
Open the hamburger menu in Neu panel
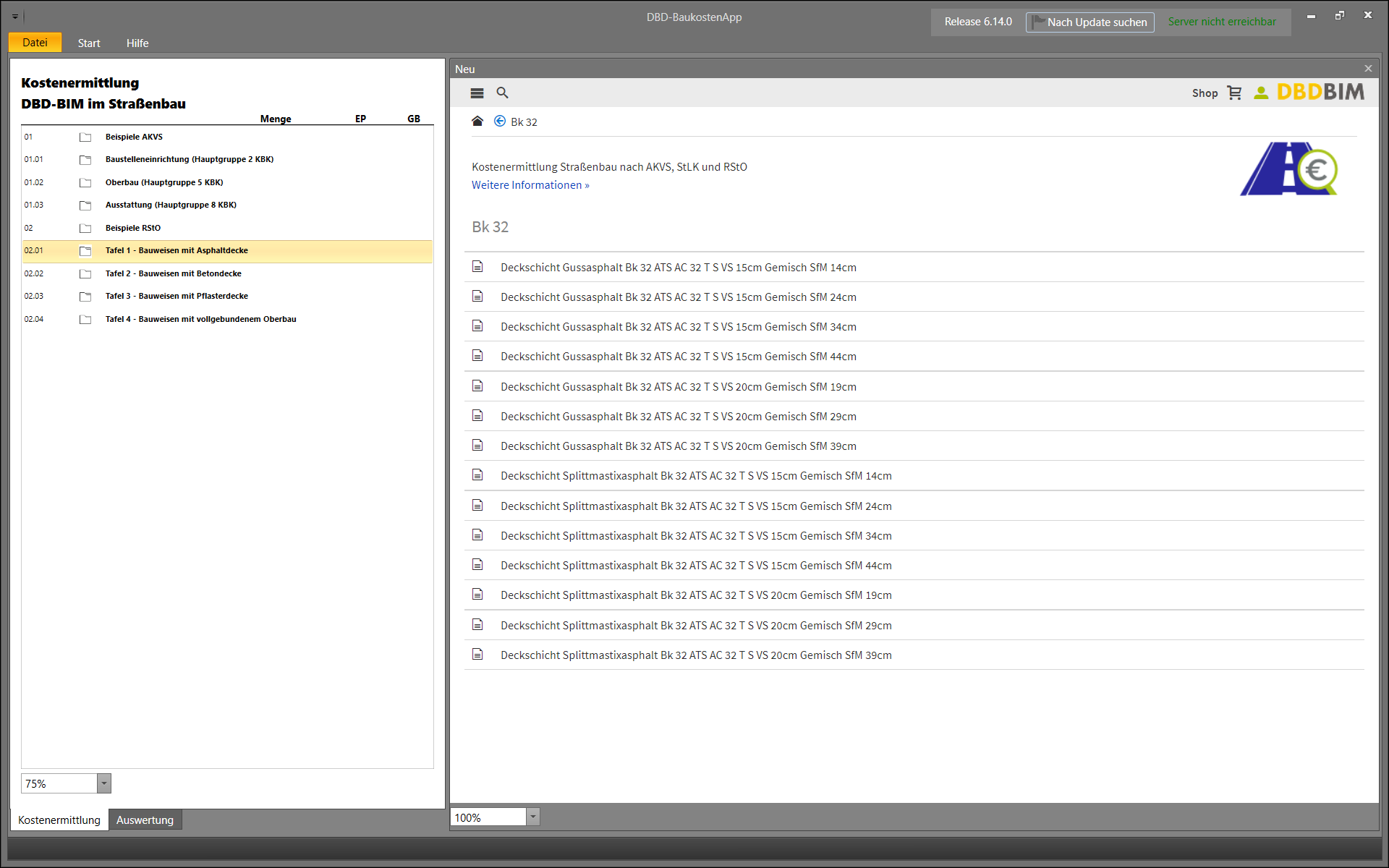[x=477, y=93]
